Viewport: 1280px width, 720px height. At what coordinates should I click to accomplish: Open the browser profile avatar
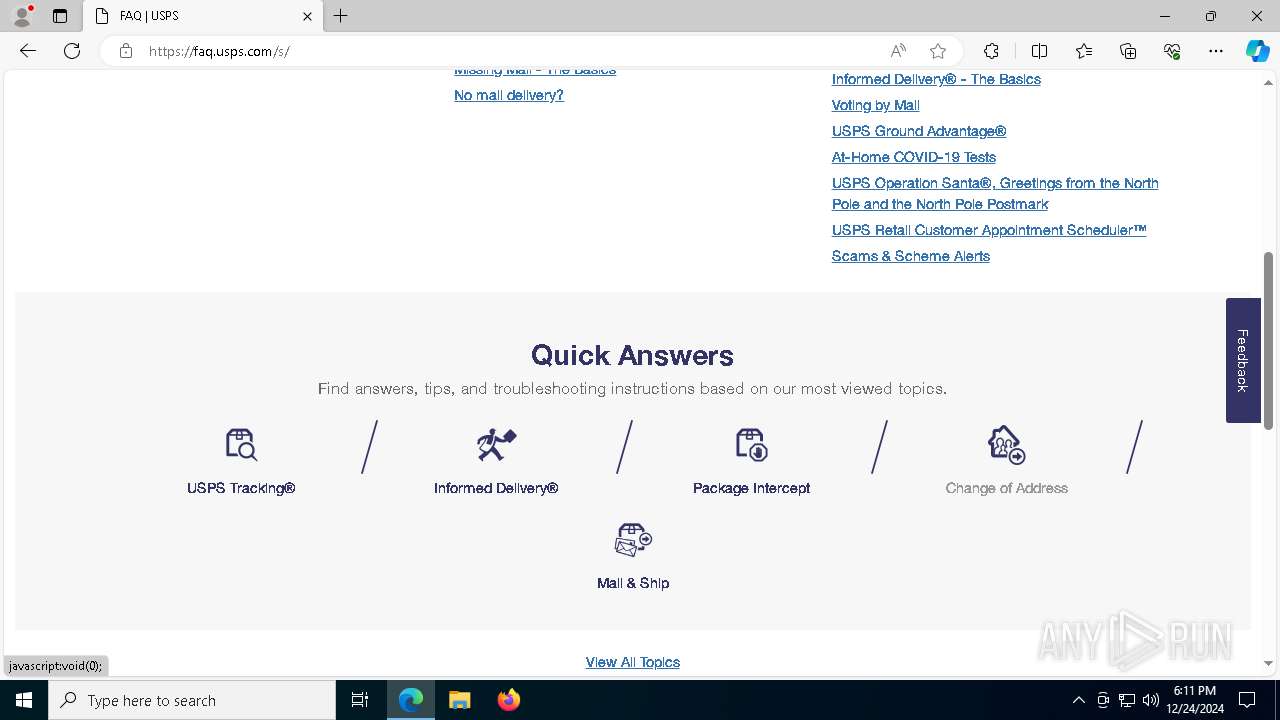pos(22,16)
